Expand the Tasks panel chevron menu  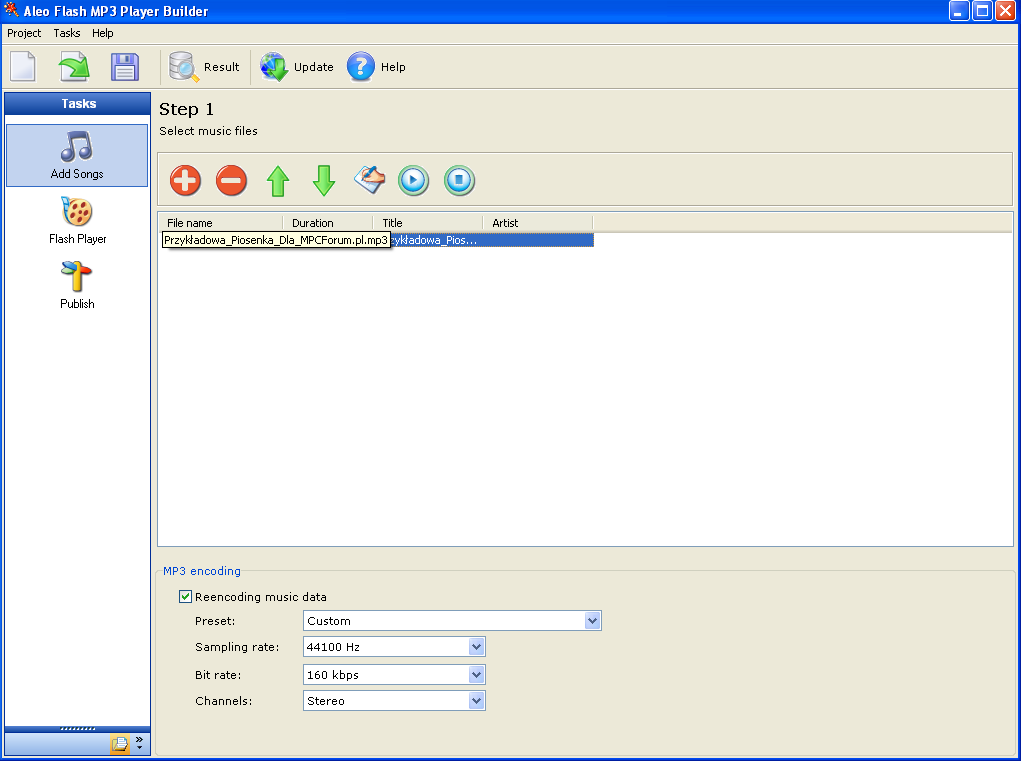click(x=139, y=743)
